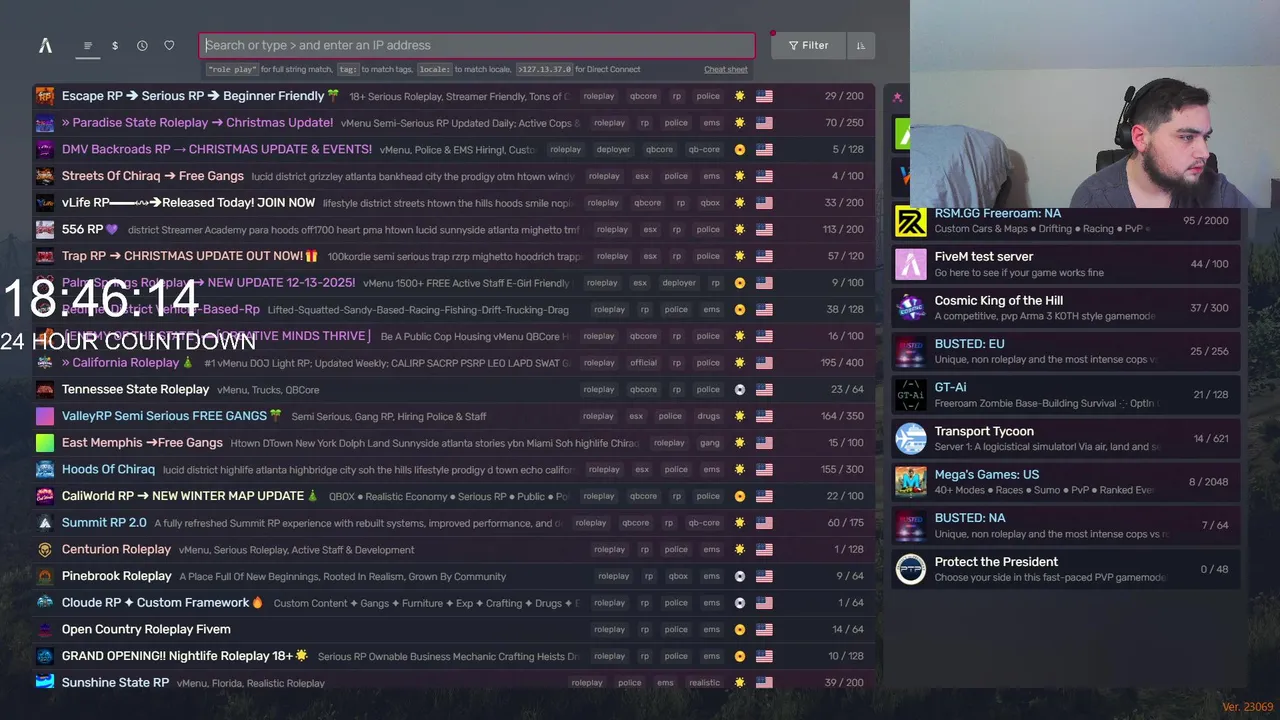Screen dimensions: 1280x720
Task: Click the ValleyRP purple server icon
Action: tap(45, 416)
